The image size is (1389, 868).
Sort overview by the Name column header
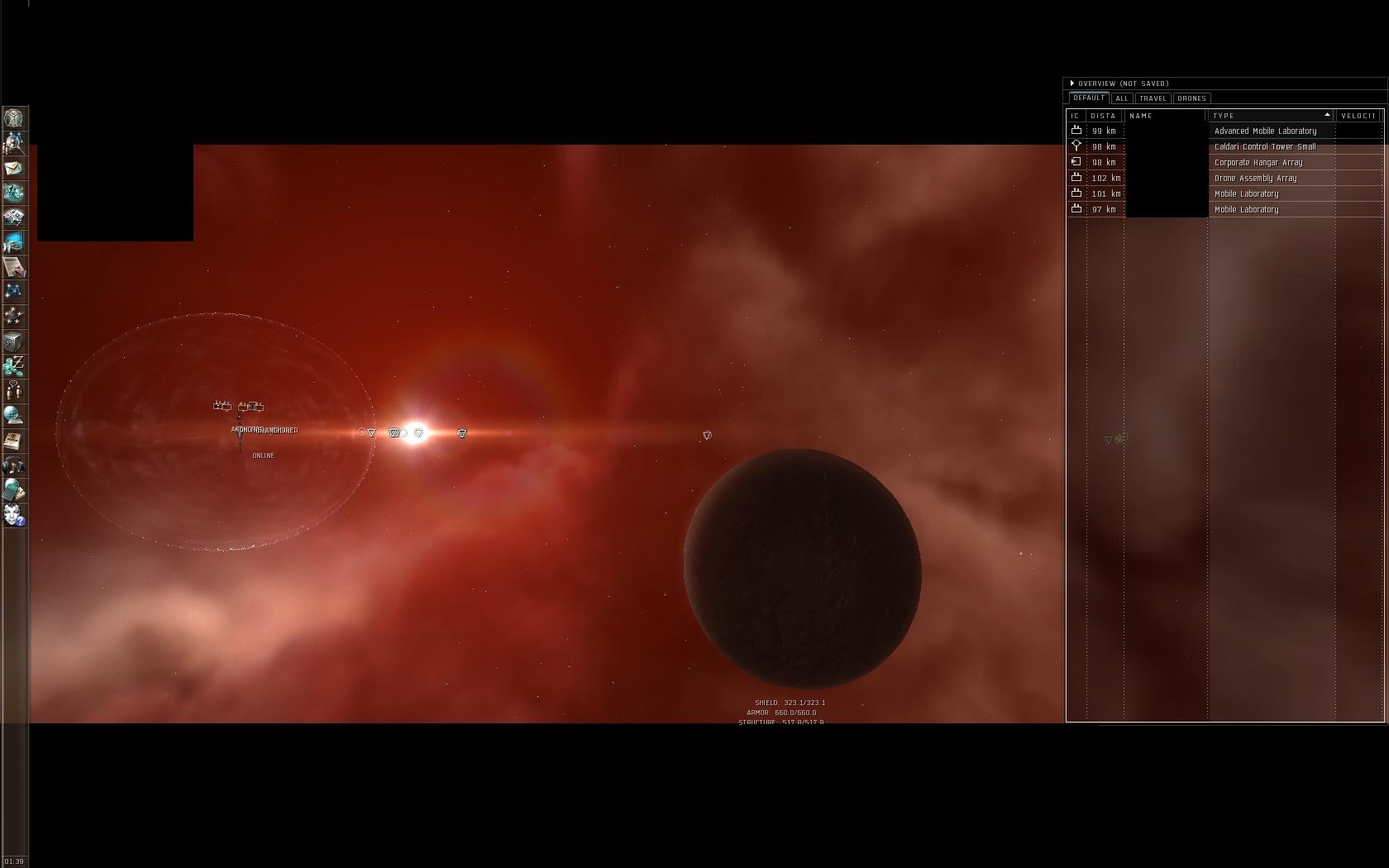[x=1166, y=116]
